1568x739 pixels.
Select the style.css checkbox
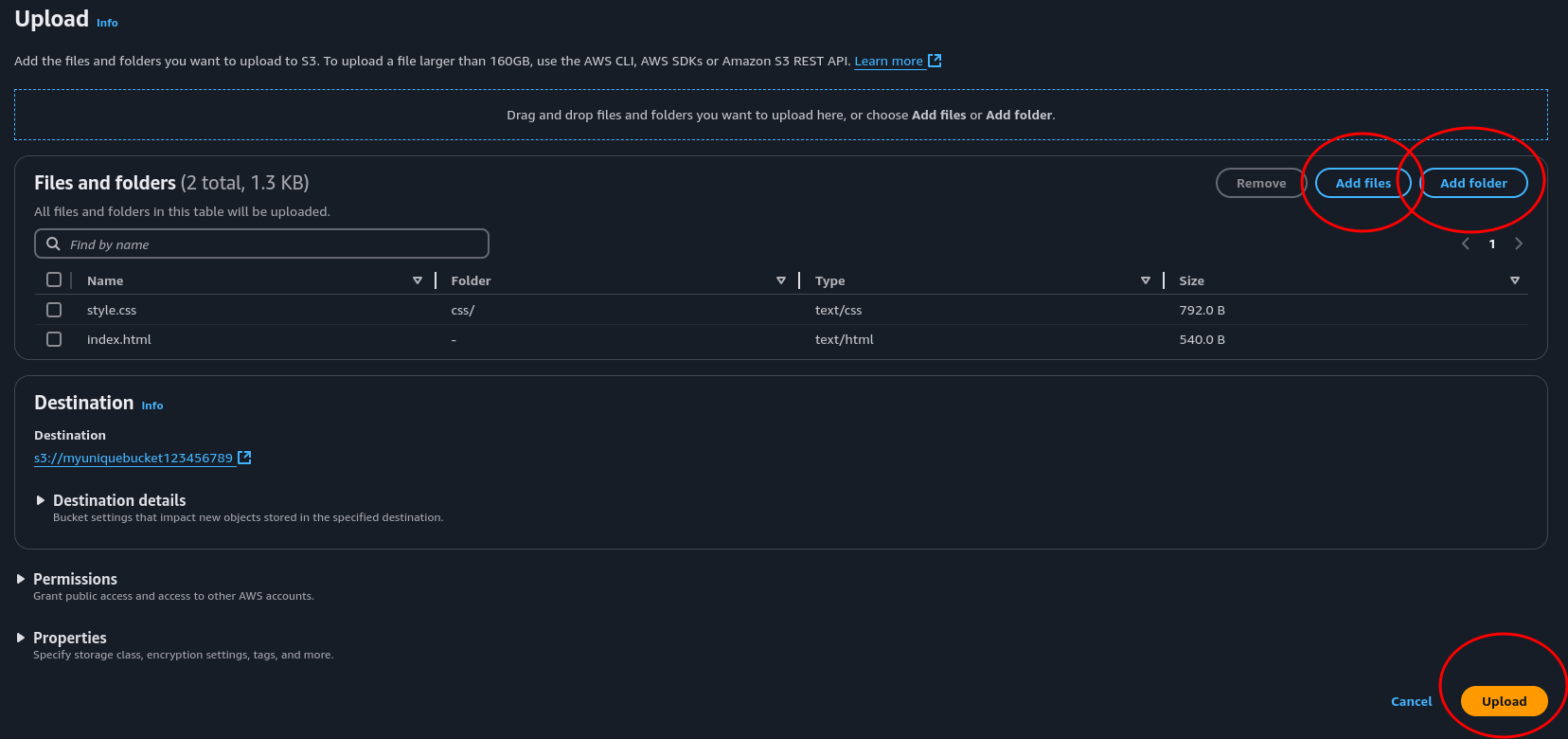point(54,310)
